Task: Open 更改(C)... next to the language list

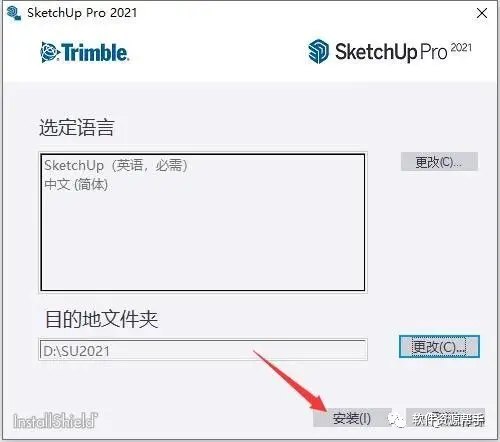Action: coord(439,162)
